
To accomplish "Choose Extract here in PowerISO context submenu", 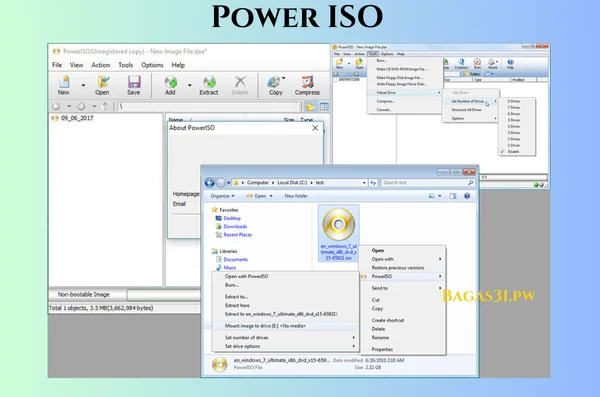I will 237,306.
